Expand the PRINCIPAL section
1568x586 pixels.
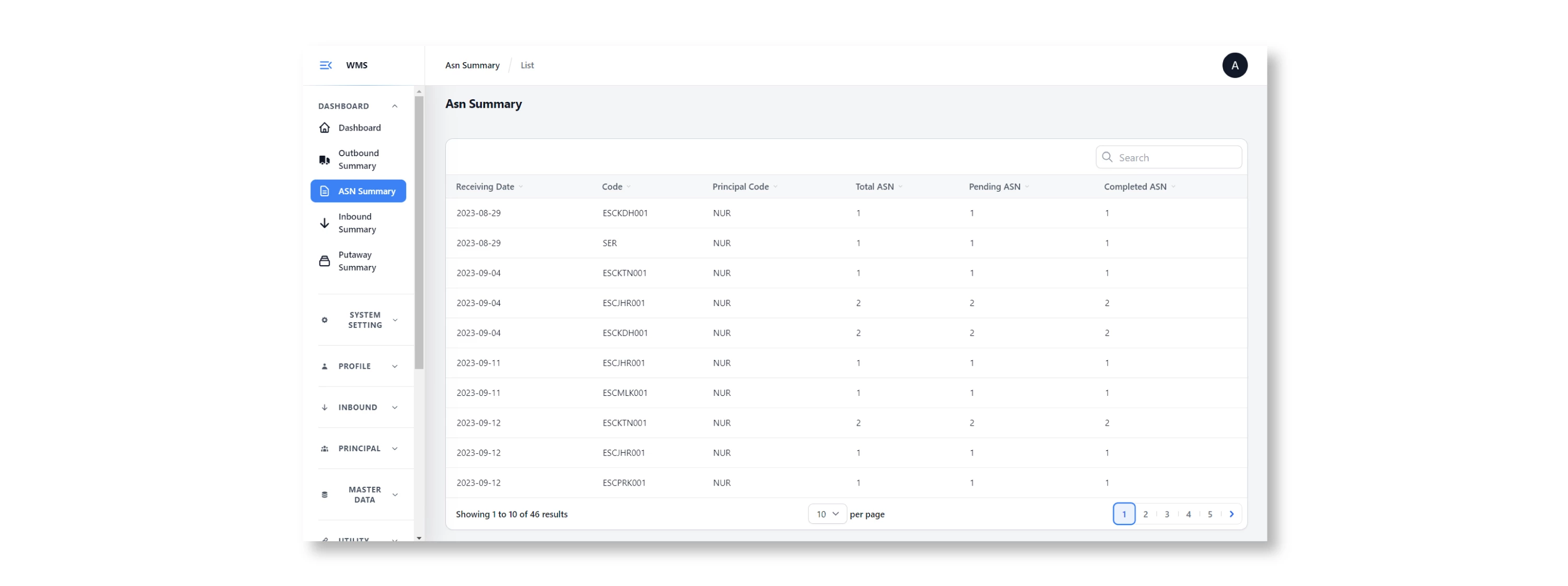pos(359,449)
